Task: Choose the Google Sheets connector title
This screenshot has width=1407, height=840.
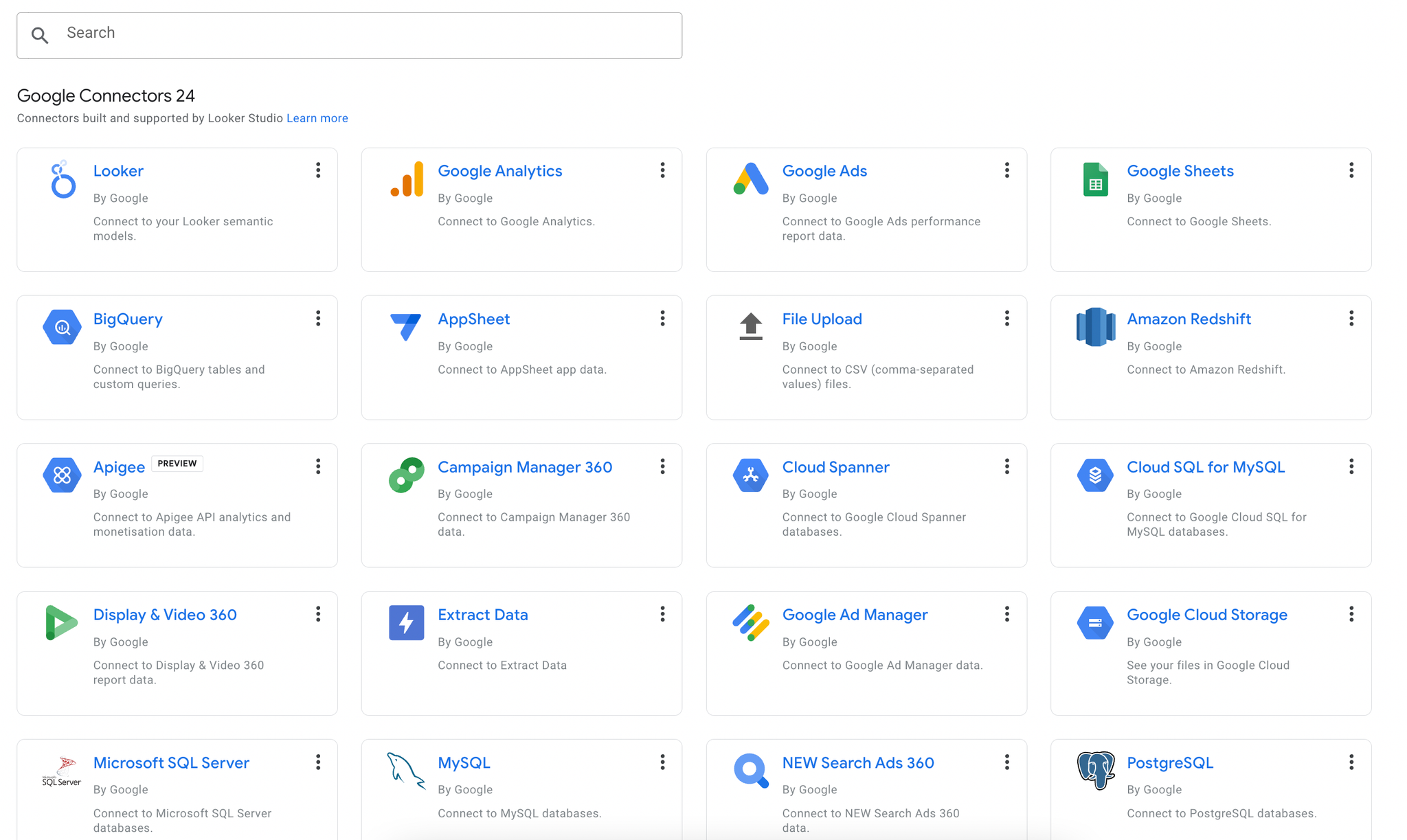Action: [1180, 171]
